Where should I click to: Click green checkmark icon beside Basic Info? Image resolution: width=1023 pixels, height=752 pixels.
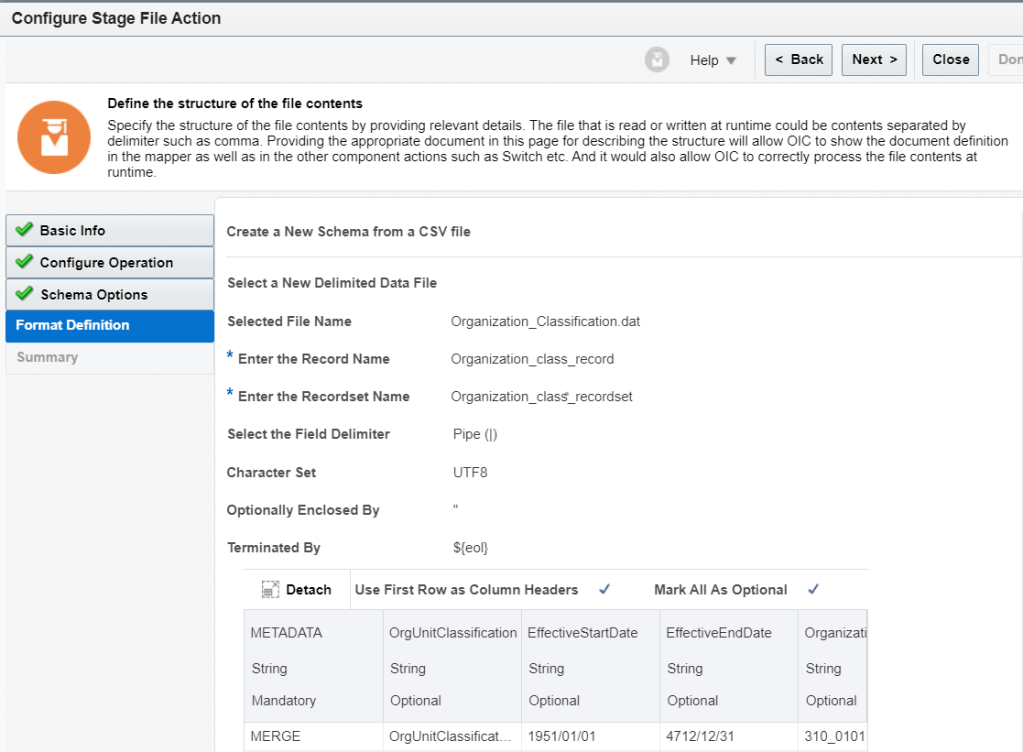[x=25, y=230]
